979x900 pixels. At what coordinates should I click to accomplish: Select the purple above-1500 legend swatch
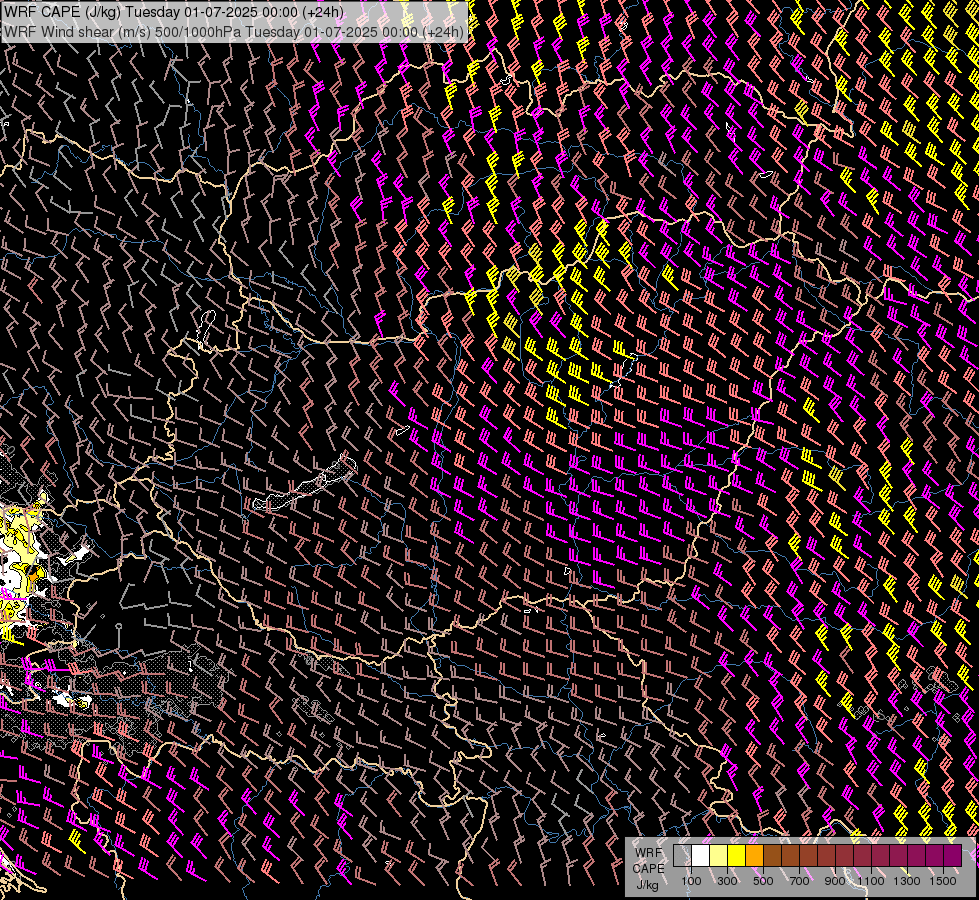tap(953, 855)
